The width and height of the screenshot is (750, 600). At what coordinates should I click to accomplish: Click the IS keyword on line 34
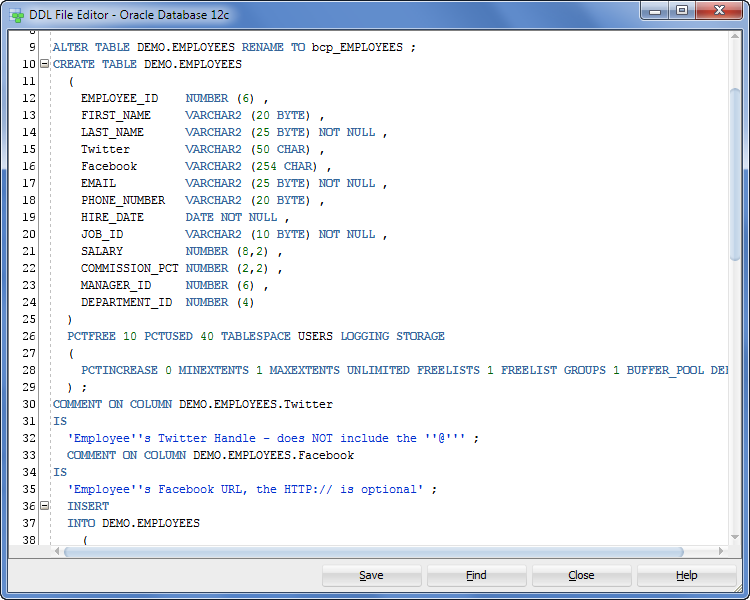pyautogui.click(x=60, y=472)
